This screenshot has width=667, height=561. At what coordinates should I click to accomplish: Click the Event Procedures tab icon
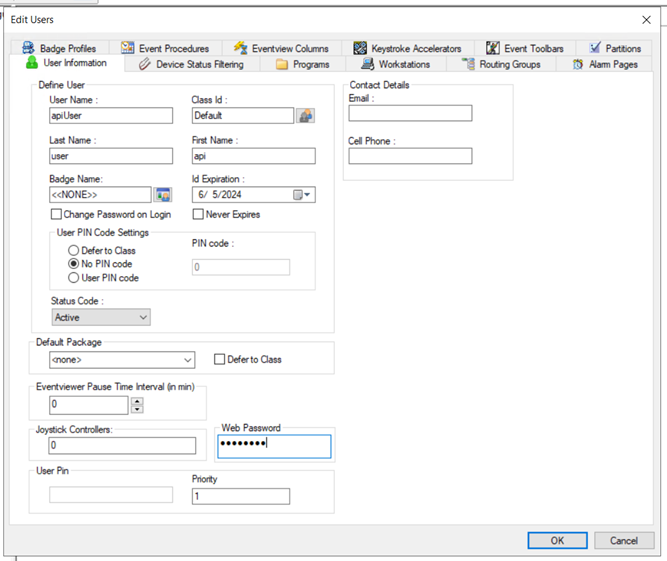[x=127, y=48]
